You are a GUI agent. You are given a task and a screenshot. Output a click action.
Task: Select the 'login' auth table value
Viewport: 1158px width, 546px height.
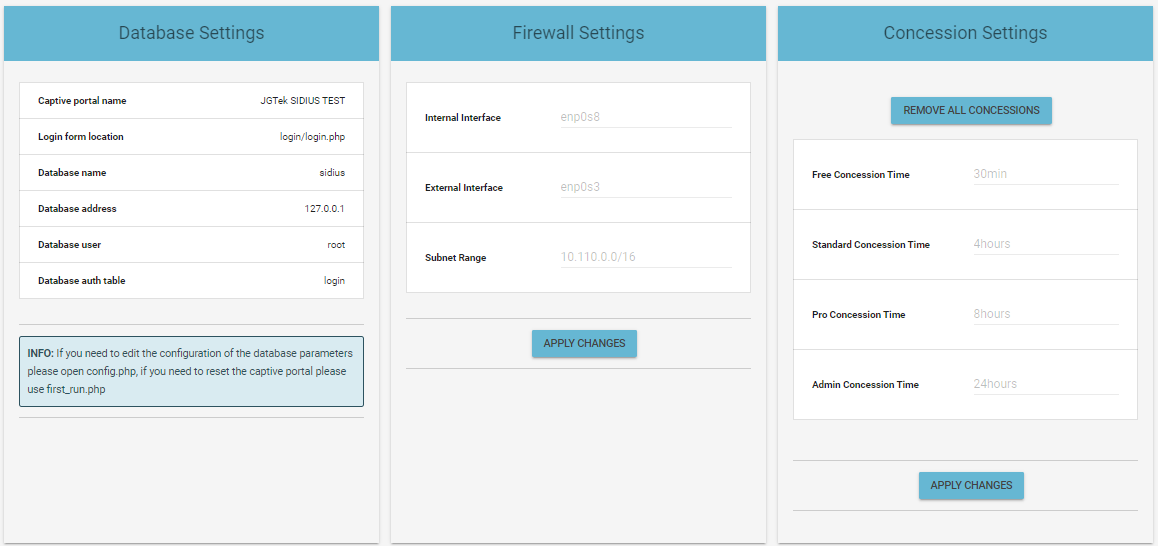click(335, 281)
